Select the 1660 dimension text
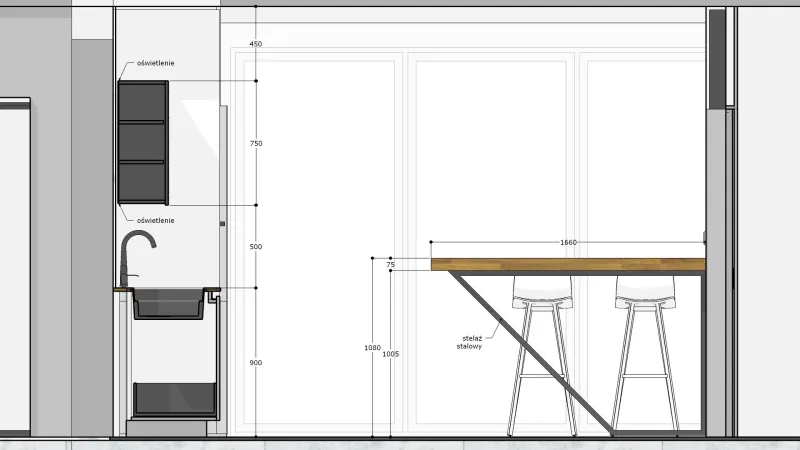This screenshot has height=450, width=800. coord(568,242)
